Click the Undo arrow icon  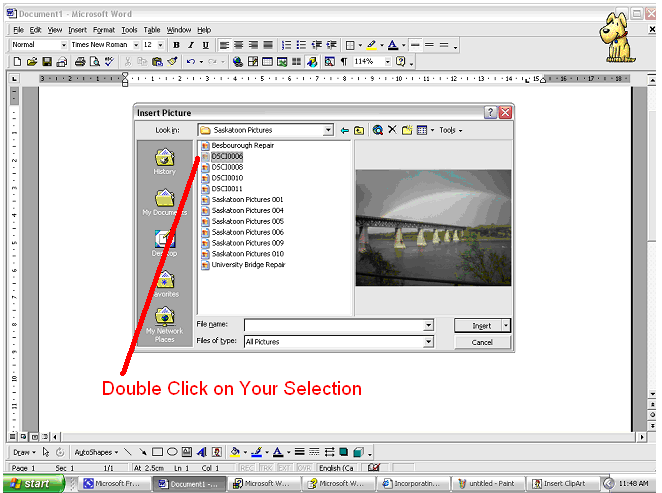coord(191,62)
